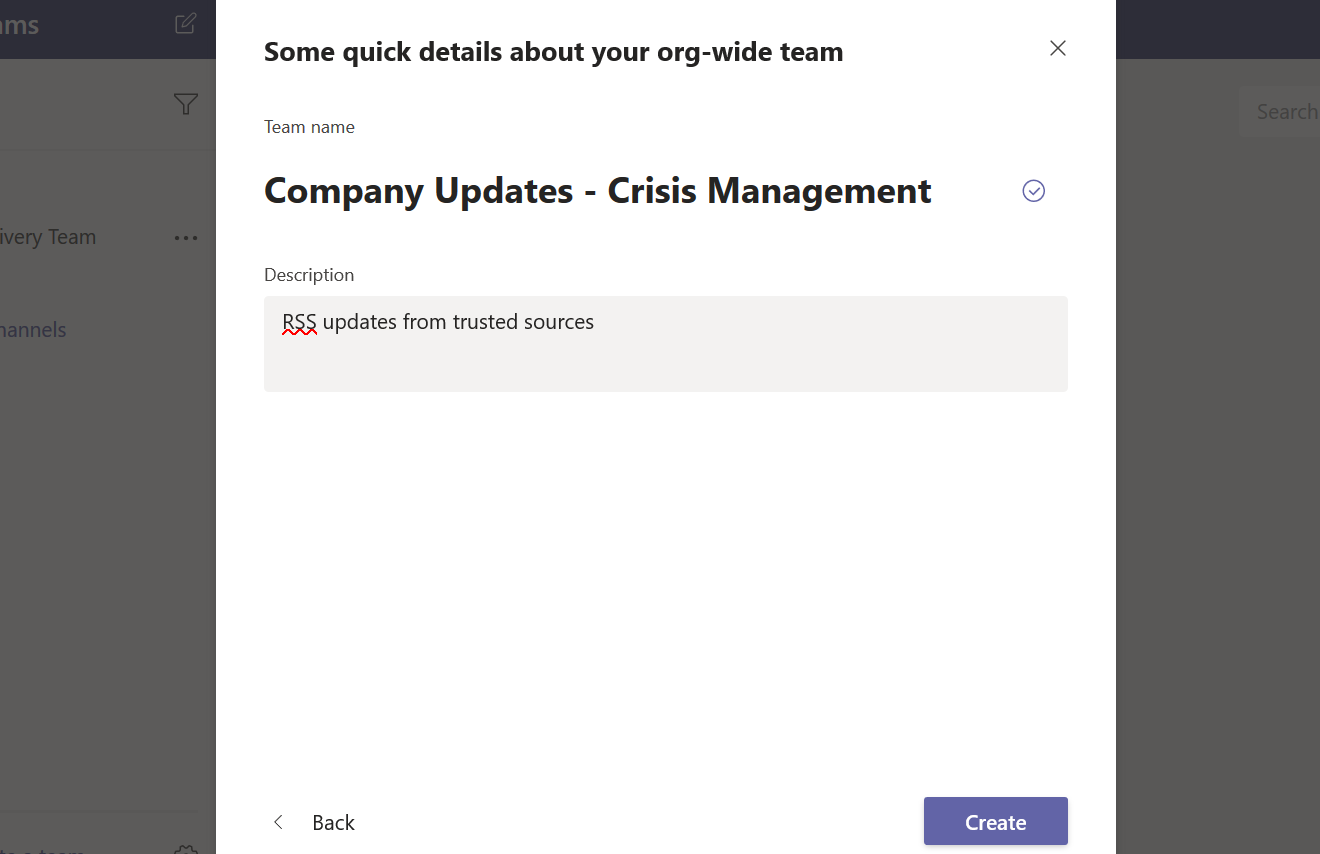Image resolution: width=1320 pixels, height=854 pixels.
Task: Select the Delivery Team entry
Action: click(x=48, y=238)
